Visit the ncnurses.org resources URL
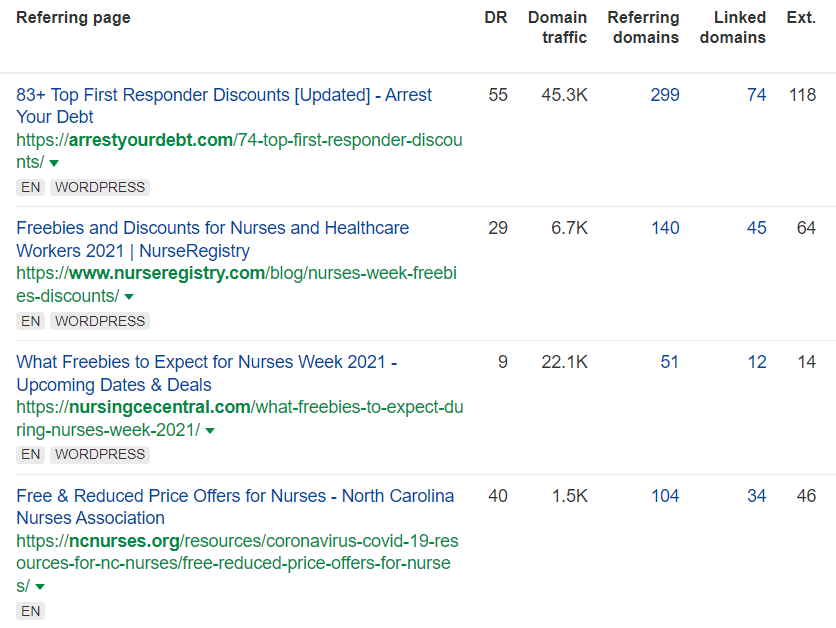 pyautogui.click(x=237, y=541)
